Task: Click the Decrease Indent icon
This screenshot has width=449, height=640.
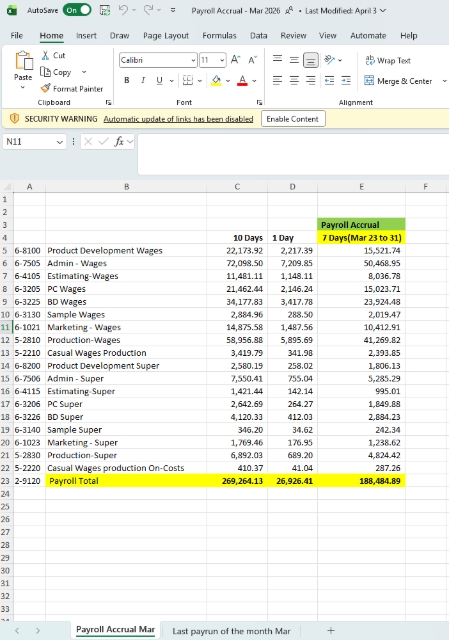Action: click(329, 80)
